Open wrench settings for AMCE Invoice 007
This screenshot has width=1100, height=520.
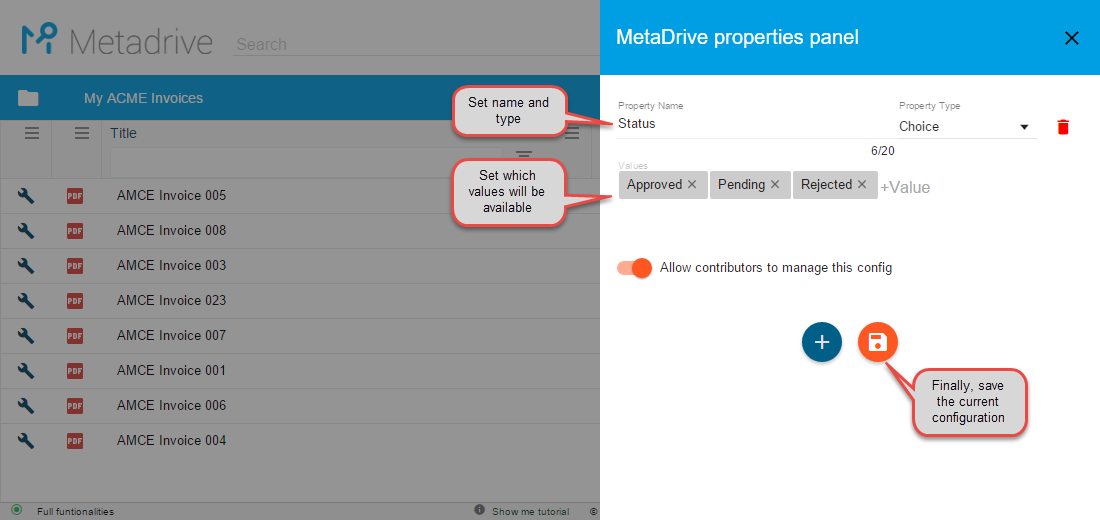point(26,336)
